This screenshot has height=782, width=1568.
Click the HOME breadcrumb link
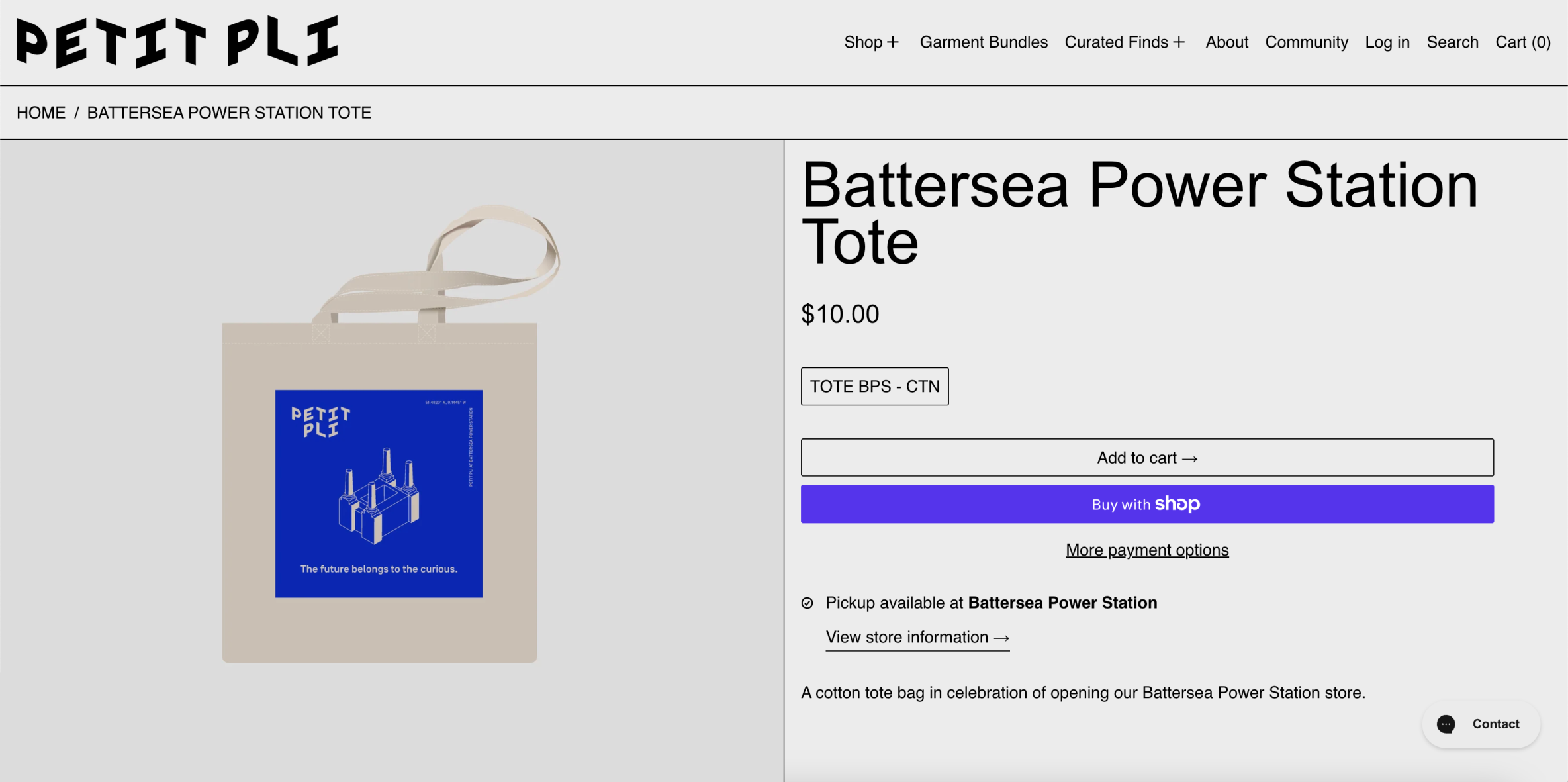41,113
